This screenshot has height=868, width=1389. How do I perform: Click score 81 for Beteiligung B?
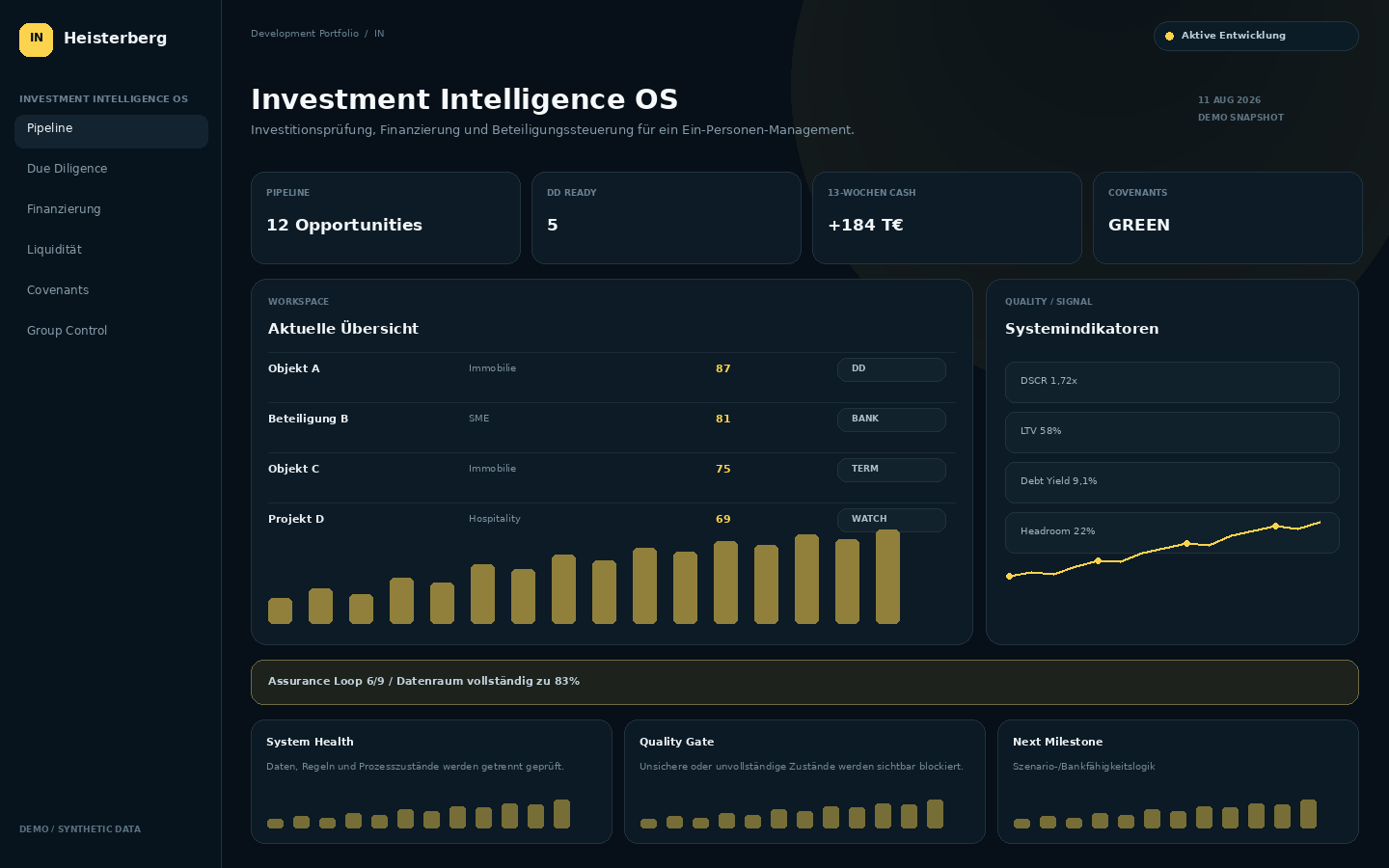point(723,419)
